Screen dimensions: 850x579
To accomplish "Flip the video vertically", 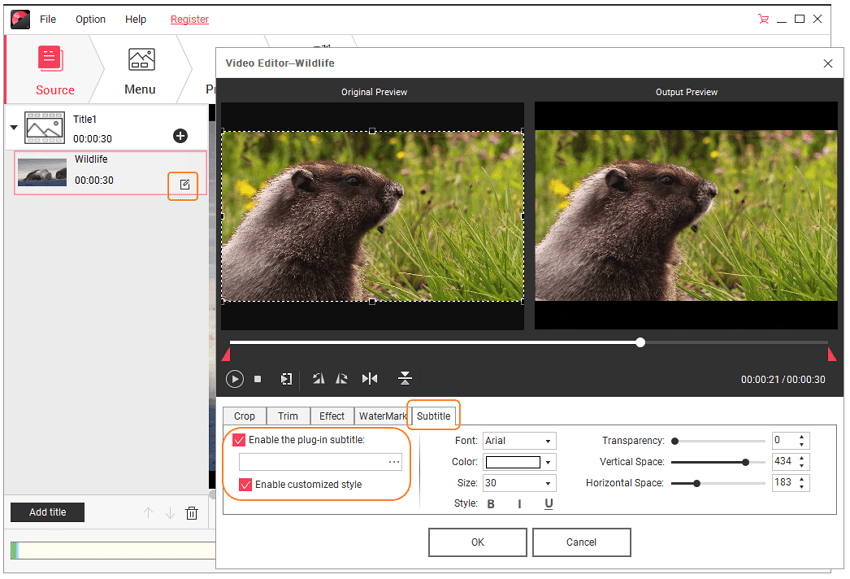I will coord(404,378).
